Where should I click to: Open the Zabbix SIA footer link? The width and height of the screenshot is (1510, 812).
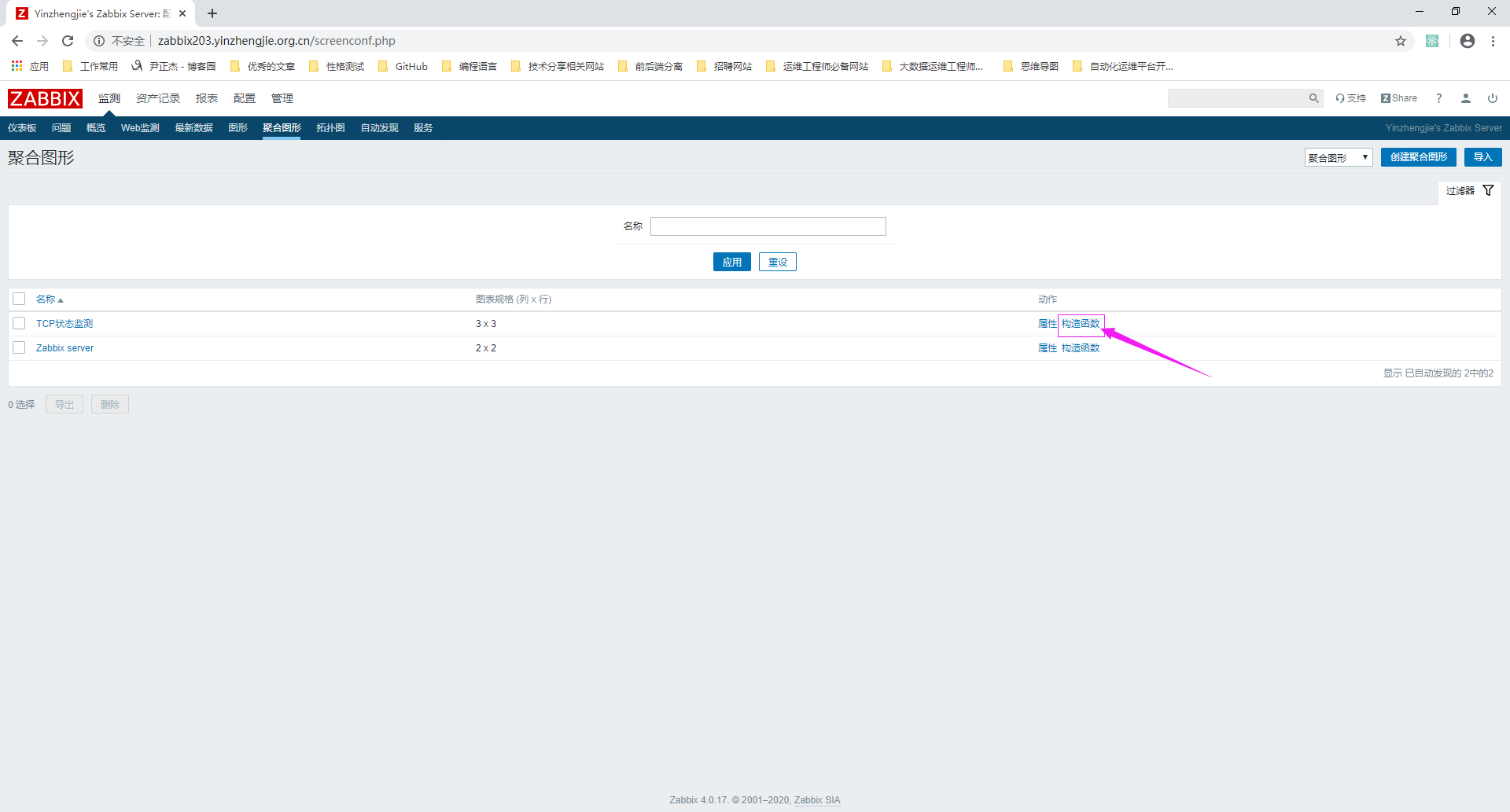[817, 800]
